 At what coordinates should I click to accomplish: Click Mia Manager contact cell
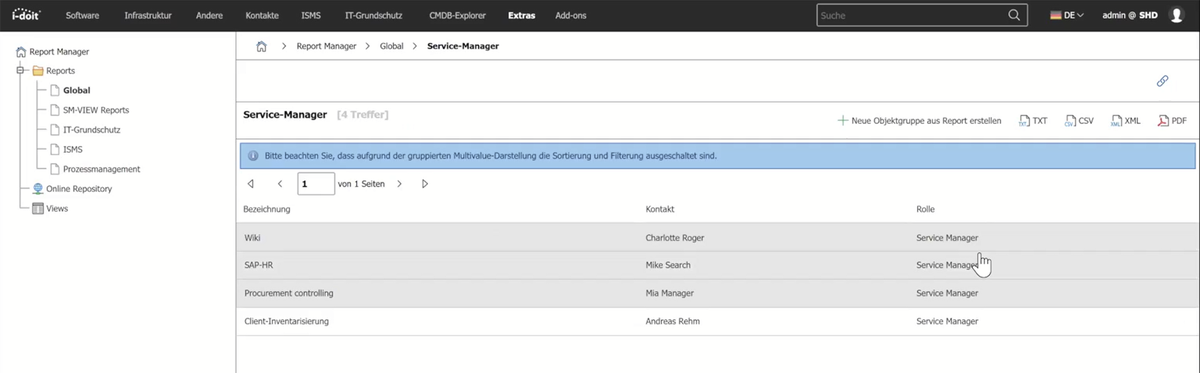click(x=671, y=293)
